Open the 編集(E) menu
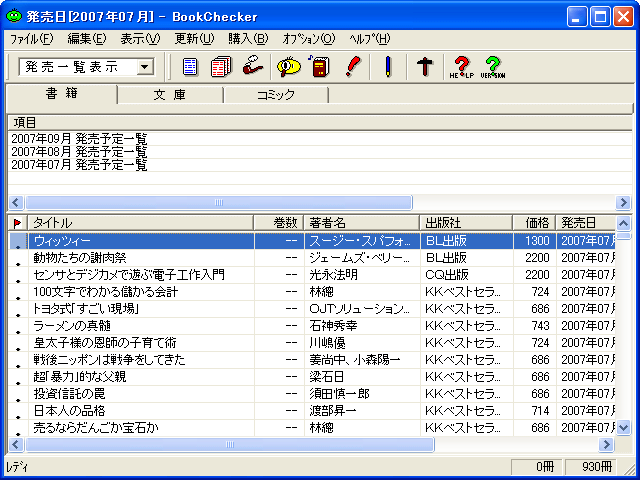 pos(87,39)
